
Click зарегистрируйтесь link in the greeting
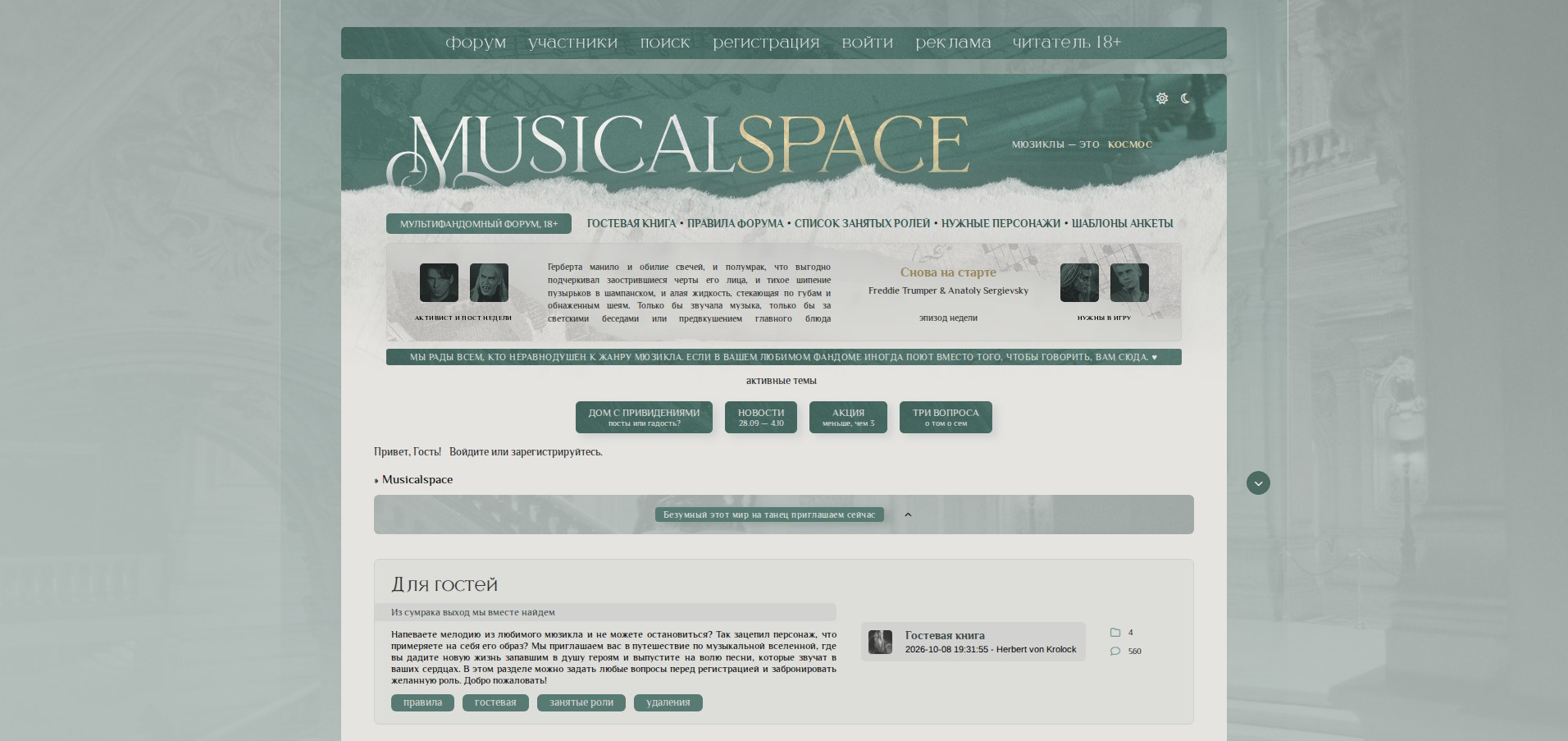tap(555, 452)
